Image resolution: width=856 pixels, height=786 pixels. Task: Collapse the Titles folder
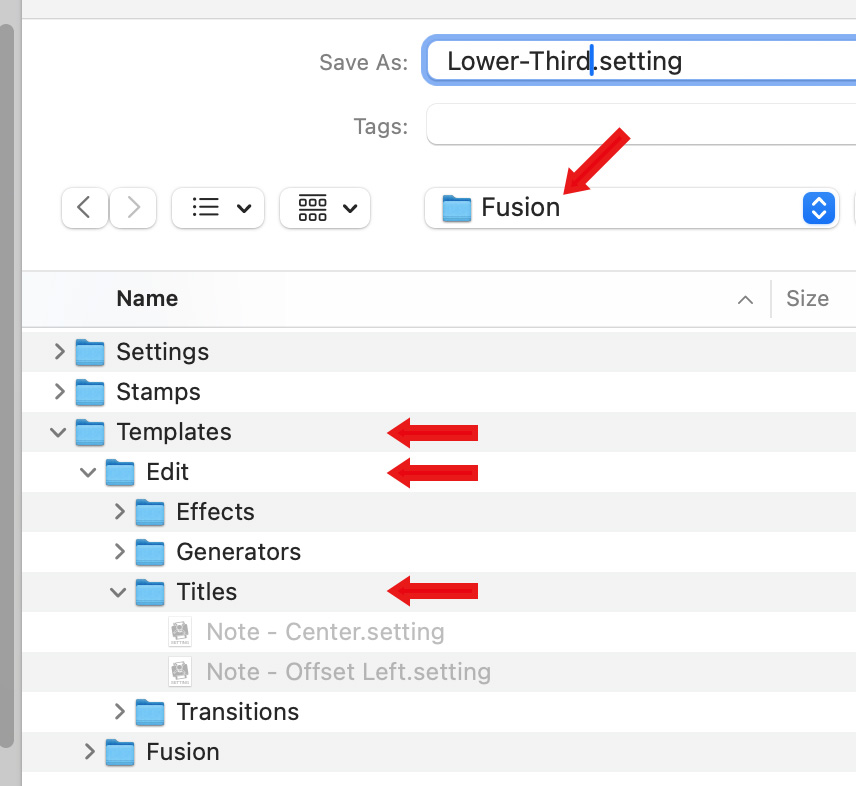pos(119,592)
